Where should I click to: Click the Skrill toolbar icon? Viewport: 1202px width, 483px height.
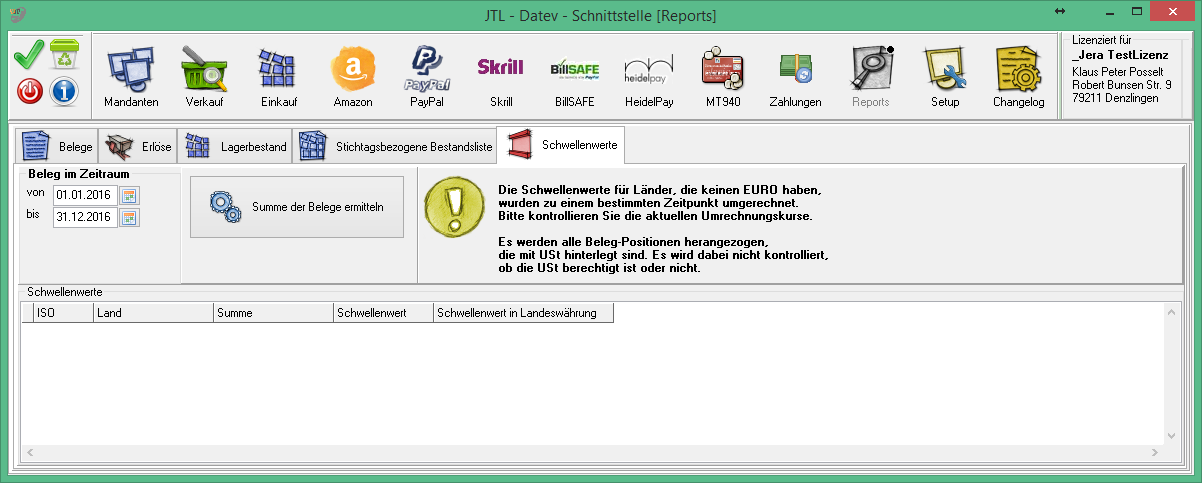[501, 76]
